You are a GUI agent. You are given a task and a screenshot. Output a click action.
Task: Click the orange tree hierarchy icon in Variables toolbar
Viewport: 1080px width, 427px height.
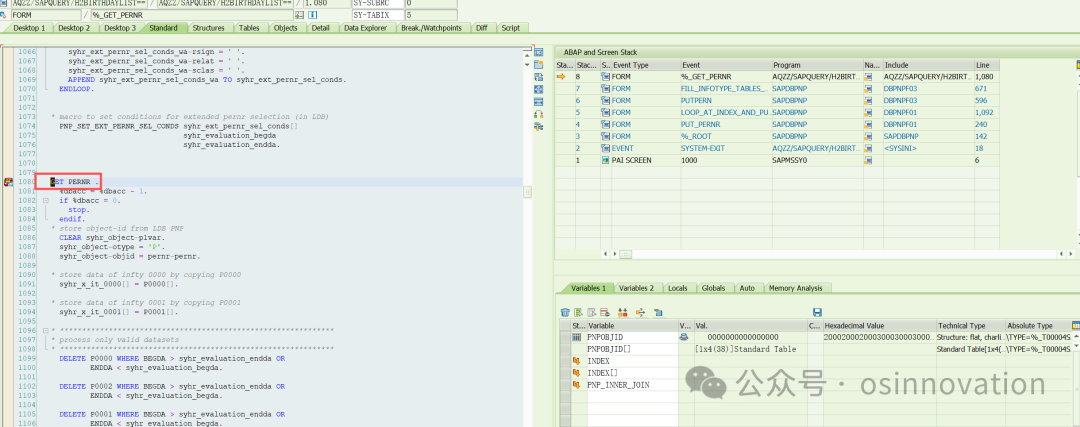(623, 313)
